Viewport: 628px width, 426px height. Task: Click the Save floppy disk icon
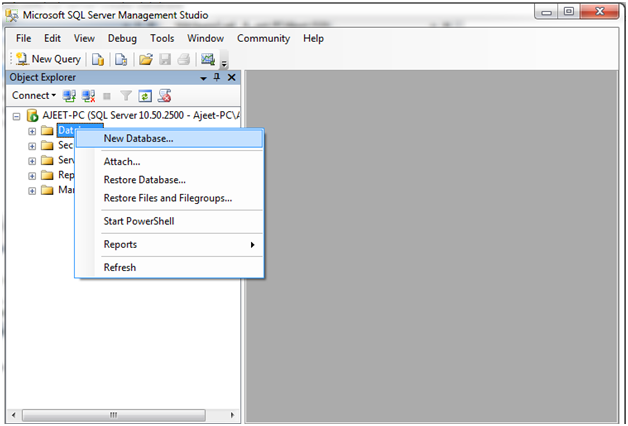pyautogui.click(x=165, y=59)
